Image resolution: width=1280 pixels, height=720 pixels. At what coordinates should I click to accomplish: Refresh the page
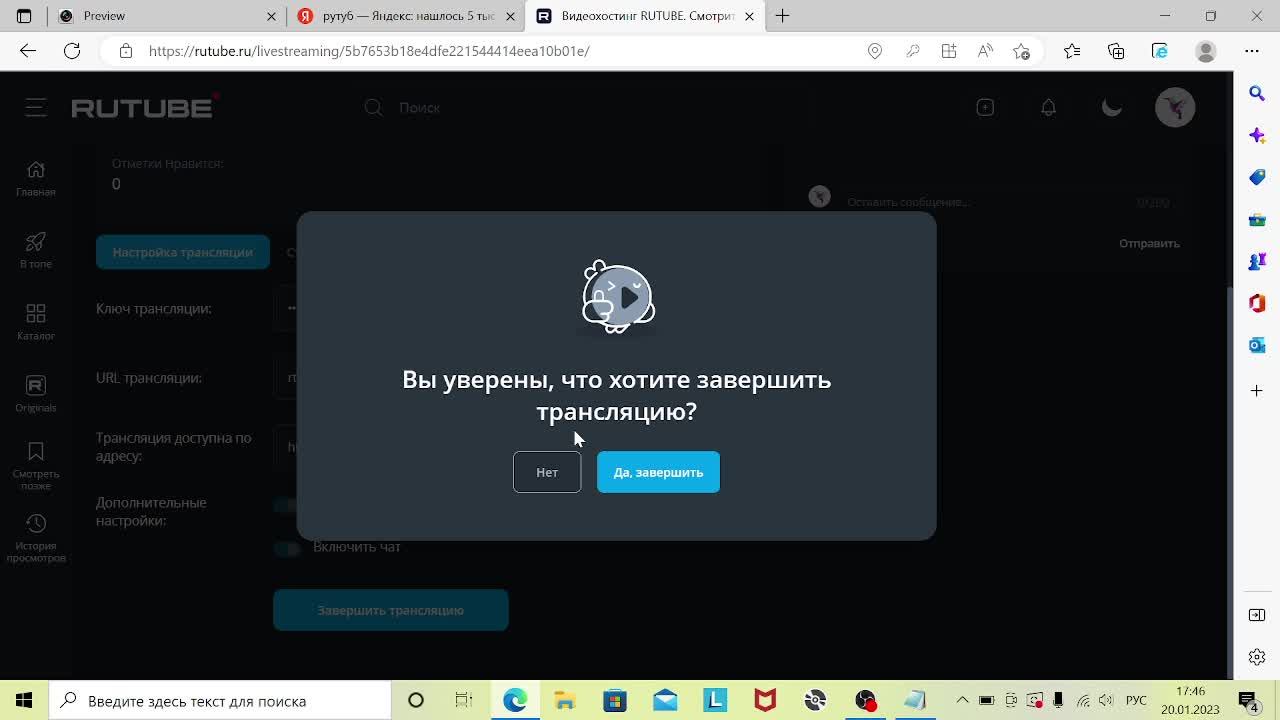72,51
